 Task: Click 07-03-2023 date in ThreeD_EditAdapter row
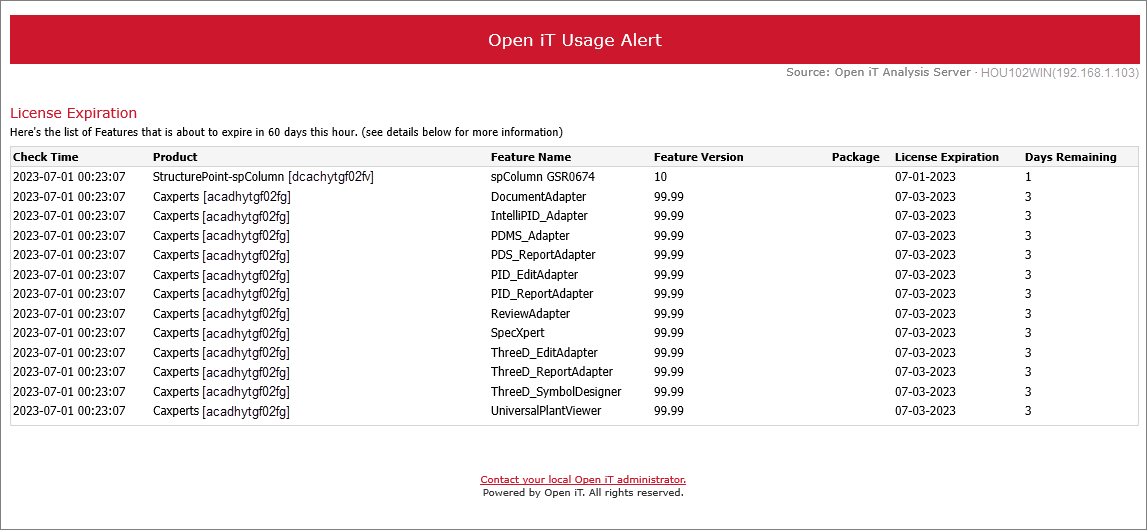click(925, 352)
